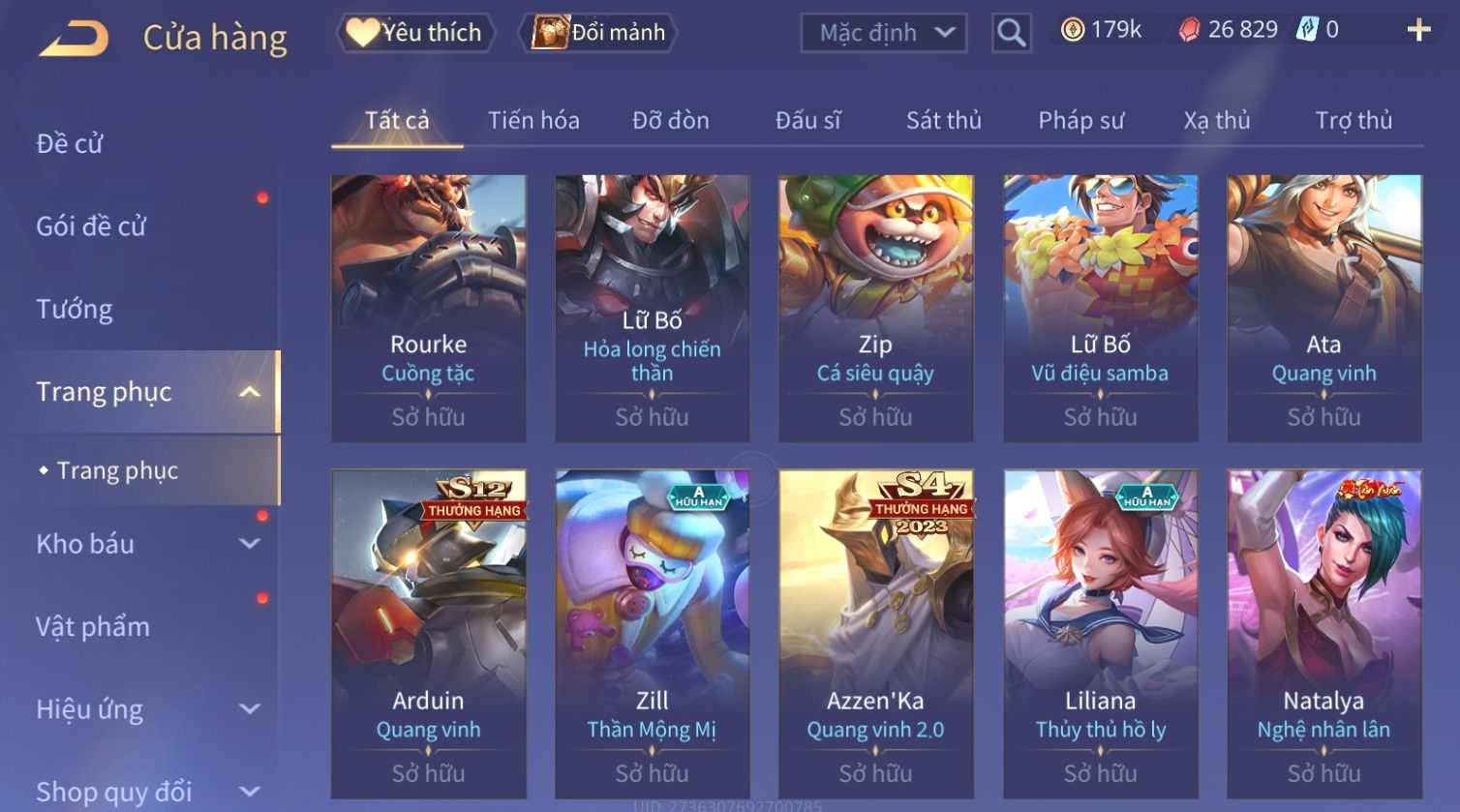
Task: Select the Tiến hóa tab
Action: [x=533, y=120]
